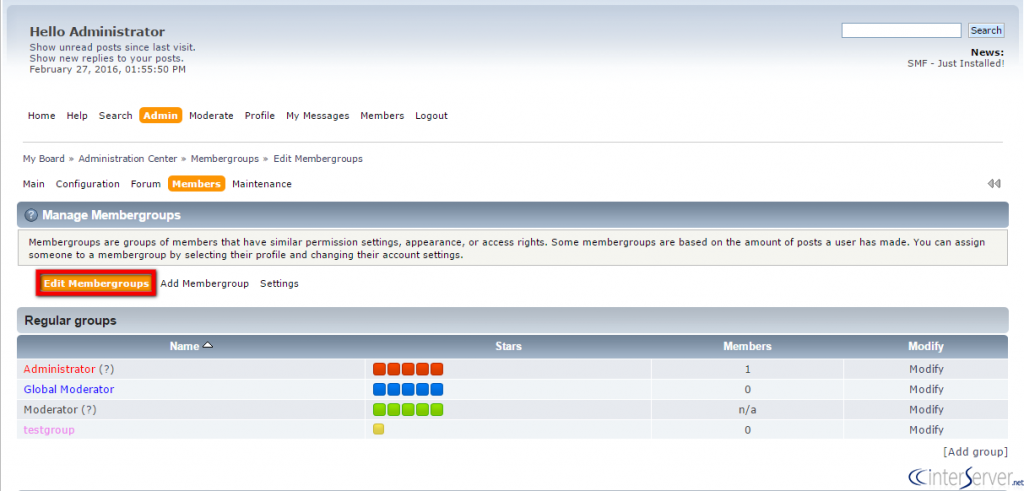Image resolution: width=1024 pixels, height=491 pixels.
Task: Click Administration Center breadcrumb link
Action: (127, 159)
